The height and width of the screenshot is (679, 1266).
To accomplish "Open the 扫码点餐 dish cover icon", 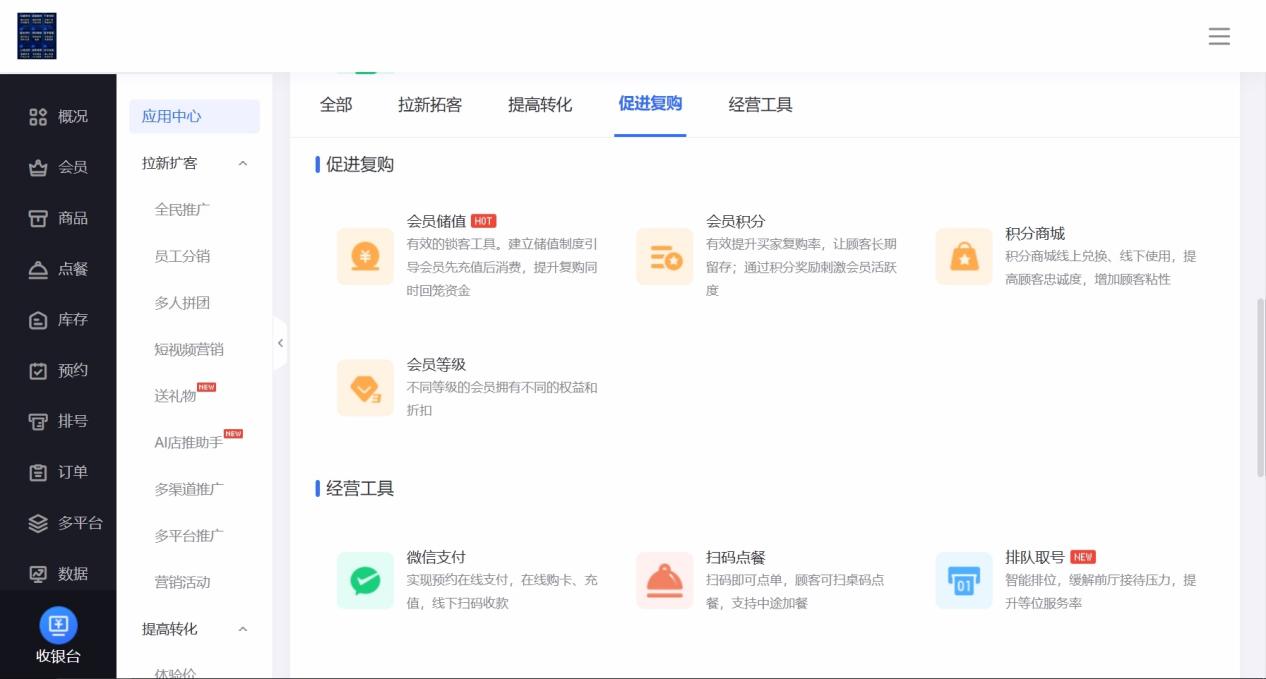I will tap(664, 580).
